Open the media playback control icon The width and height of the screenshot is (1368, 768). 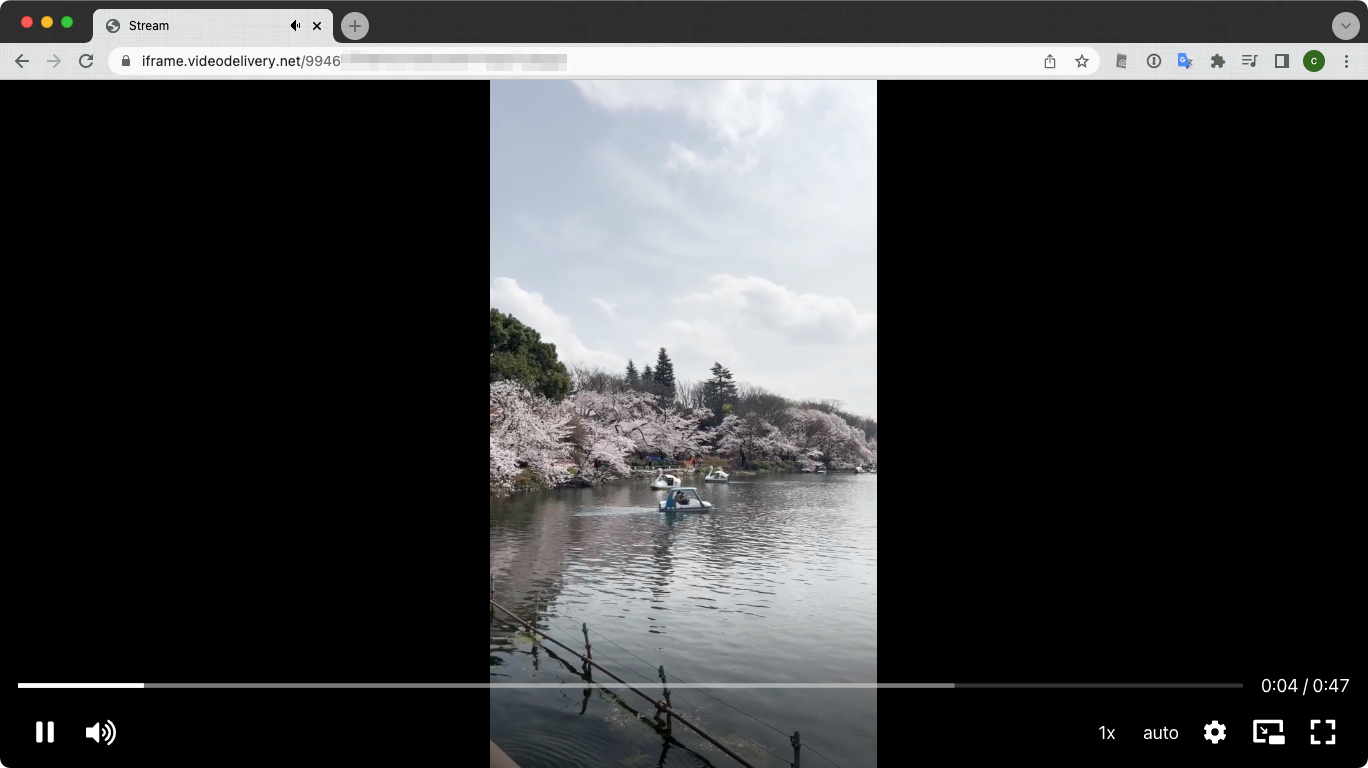[x=1249, y=61]
